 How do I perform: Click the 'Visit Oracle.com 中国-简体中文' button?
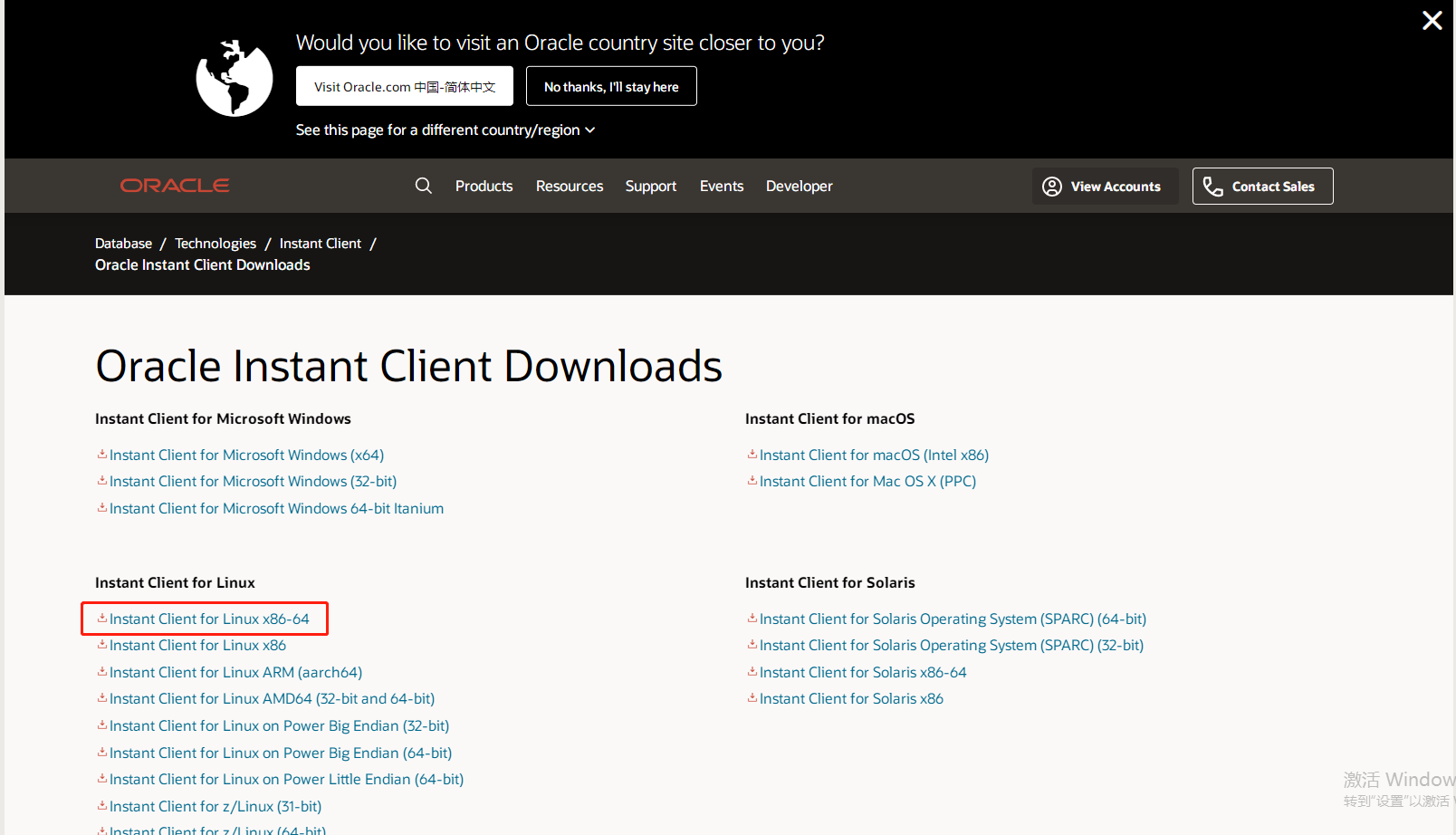404,86
